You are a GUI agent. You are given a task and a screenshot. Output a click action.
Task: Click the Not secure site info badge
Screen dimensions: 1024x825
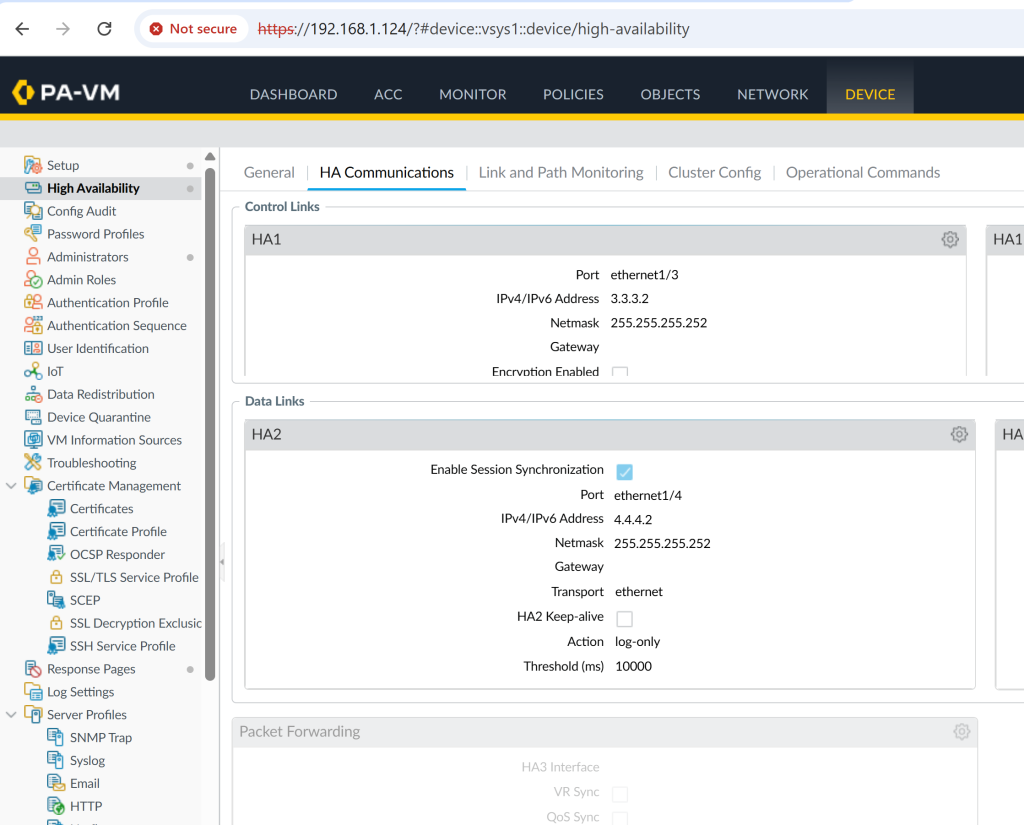point(193,29)
